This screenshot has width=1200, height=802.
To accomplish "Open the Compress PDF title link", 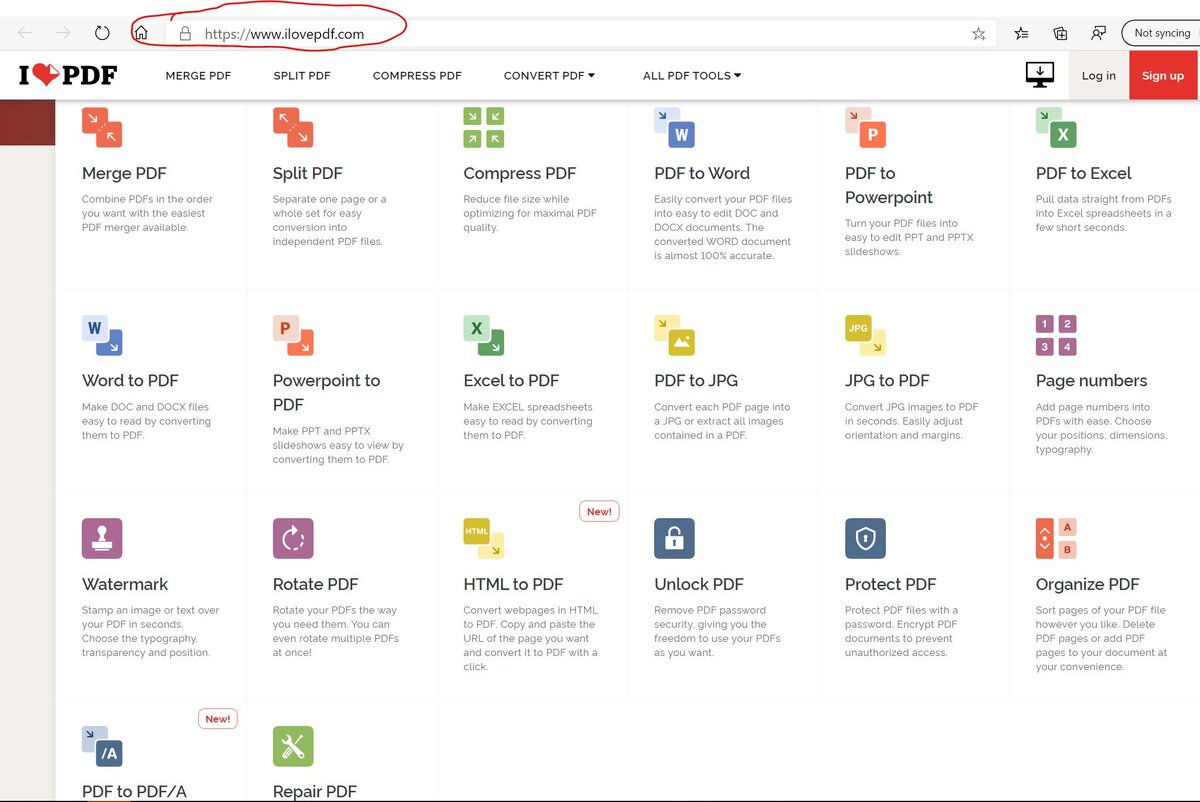I will coord(520,174).
